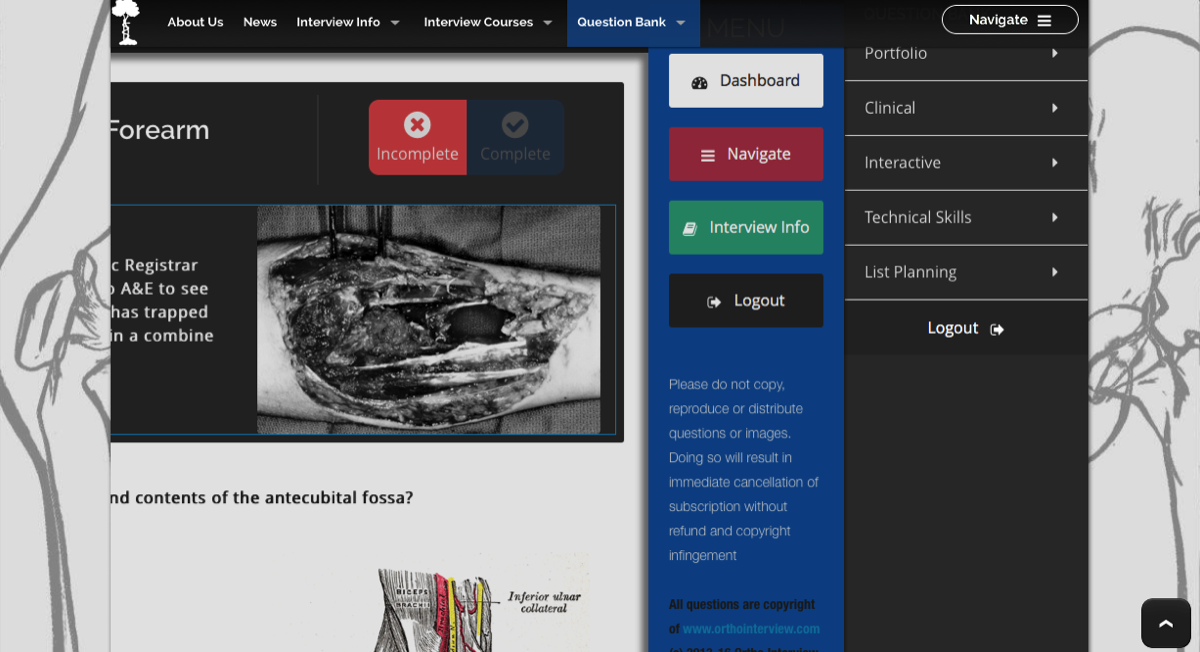The height and width of the screenshot is (652, 1200).
Task: Click the scroll-to-top arrow button
Action: 1166,623
